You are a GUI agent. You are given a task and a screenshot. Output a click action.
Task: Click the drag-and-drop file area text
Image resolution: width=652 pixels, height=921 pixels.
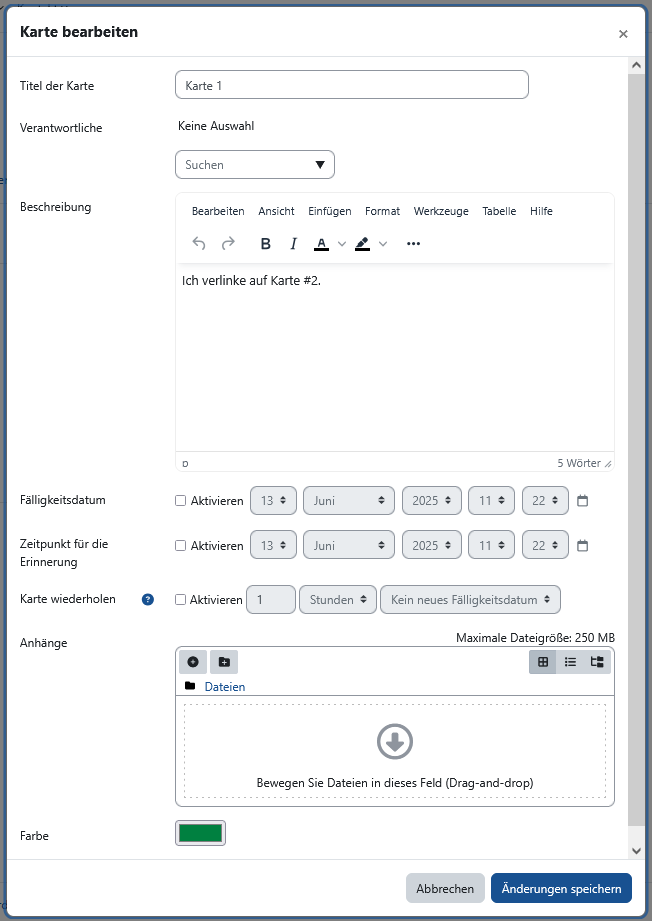(x=395, y=782)
